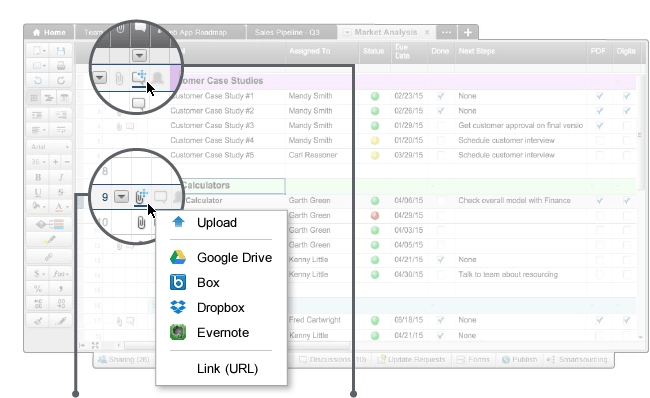
Task: Click the yellow status ball for Case Study #4
Action: click(x=375, y=141)
